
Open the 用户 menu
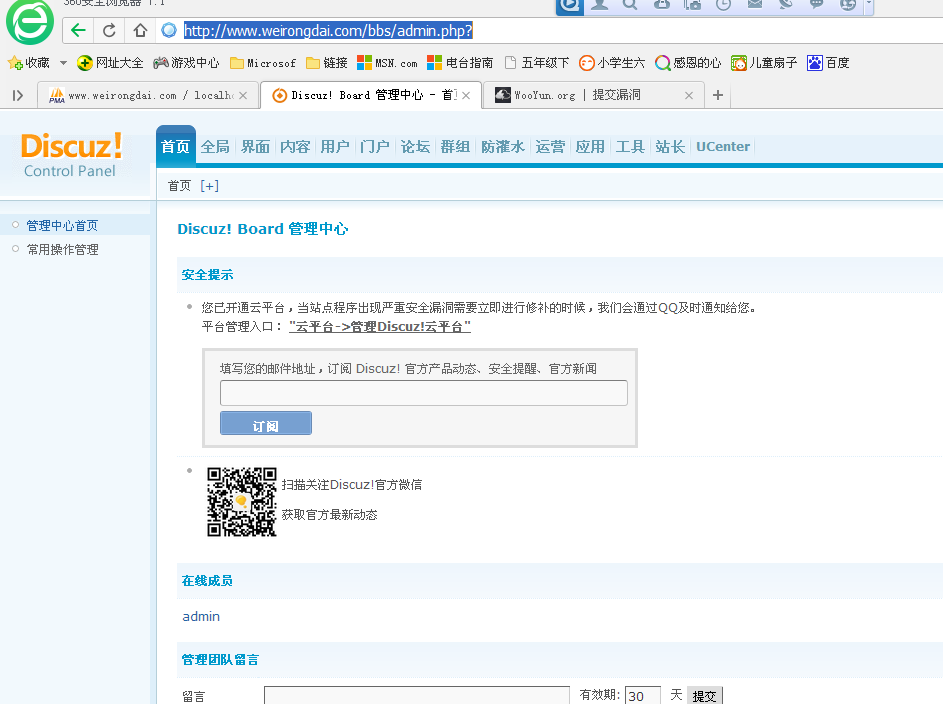click(335, 147)
